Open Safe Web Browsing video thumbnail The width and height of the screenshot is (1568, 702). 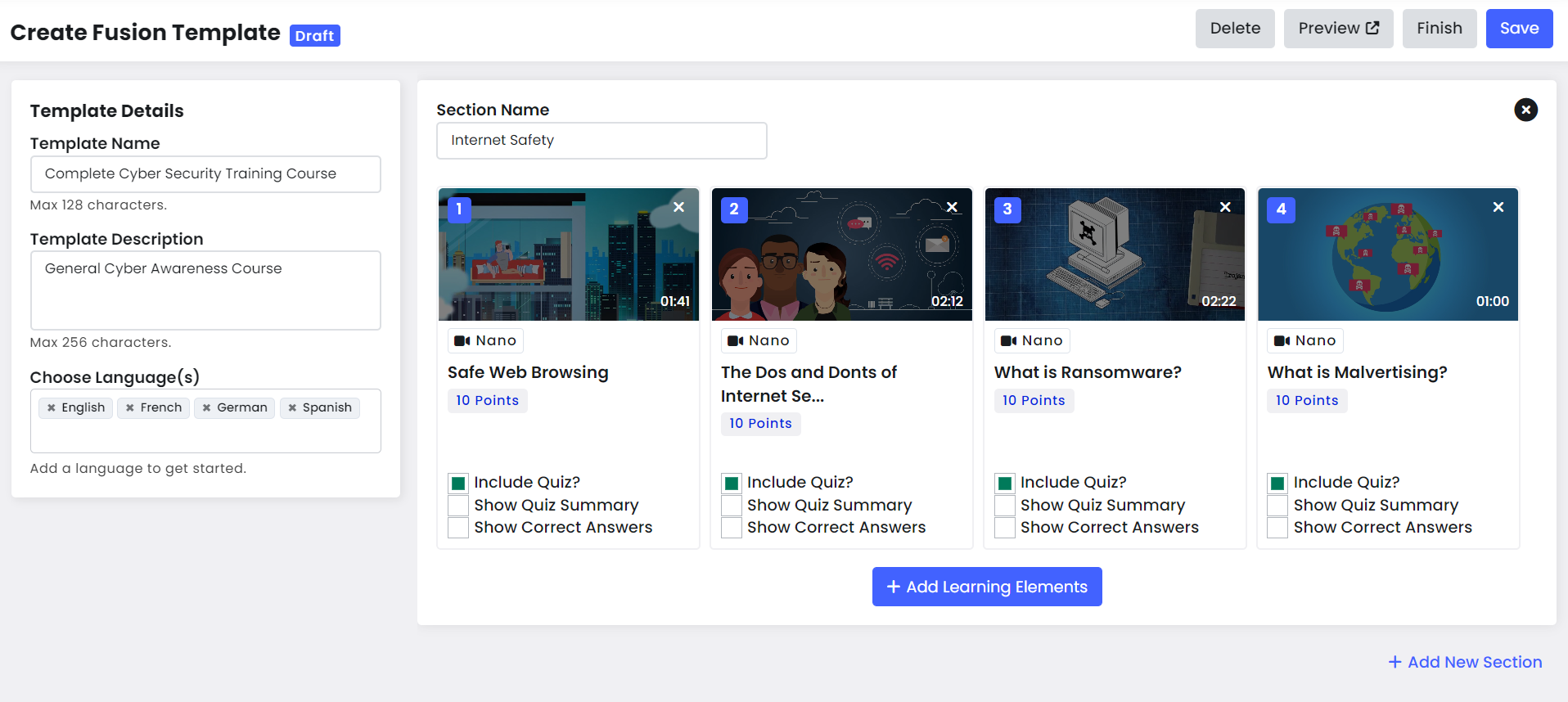click(569, 254)
